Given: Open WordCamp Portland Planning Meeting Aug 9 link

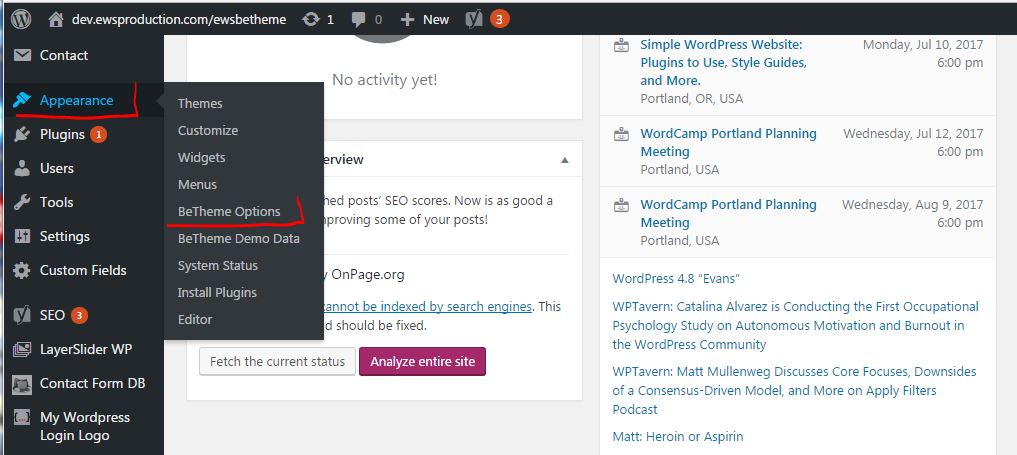Looking at the screenshot, I should point(728,213).
